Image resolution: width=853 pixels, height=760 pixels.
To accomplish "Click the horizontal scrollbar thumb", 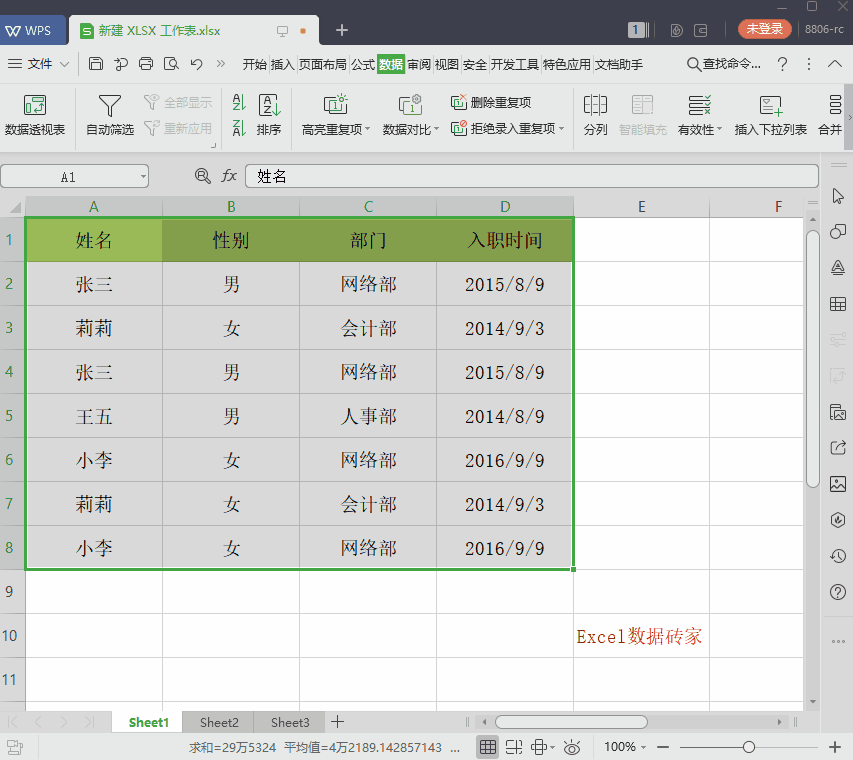I will (571, 722).
